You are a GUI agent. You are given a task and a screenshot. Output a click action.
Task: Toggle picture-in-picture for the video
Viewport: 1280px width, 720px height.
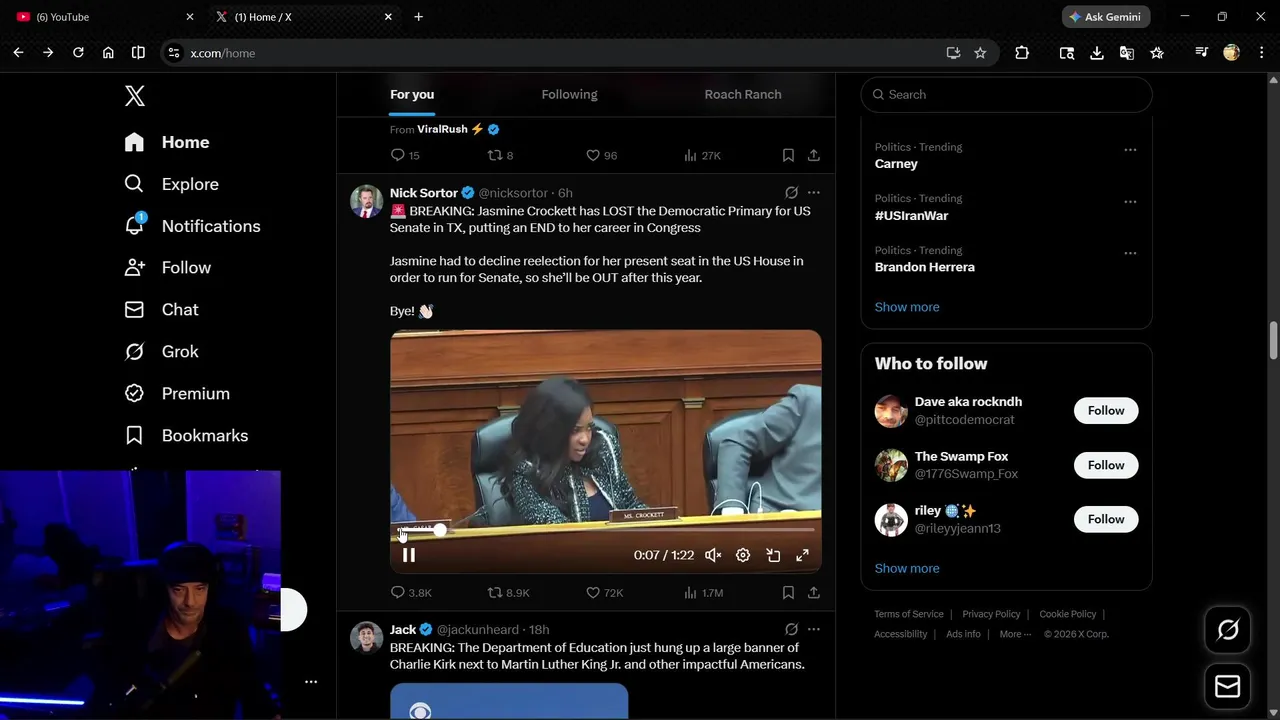click(773, 555)
